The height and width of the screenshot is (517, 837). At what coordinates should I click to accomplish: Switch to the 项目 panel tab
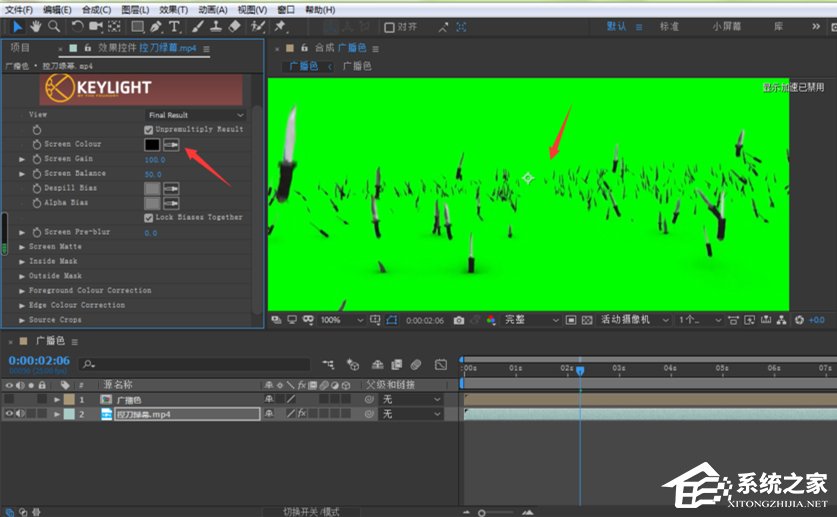pyautogui.click(x=20, y=48)
